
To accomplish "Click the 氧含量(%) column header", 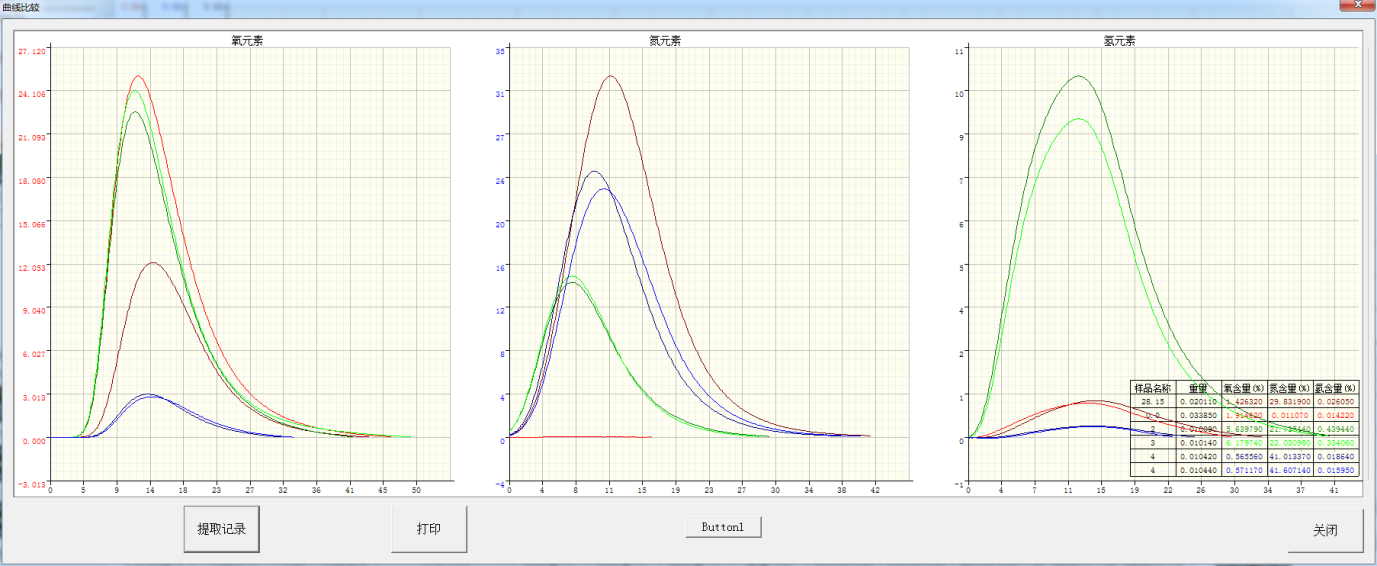I will [x=1244, y=387].
